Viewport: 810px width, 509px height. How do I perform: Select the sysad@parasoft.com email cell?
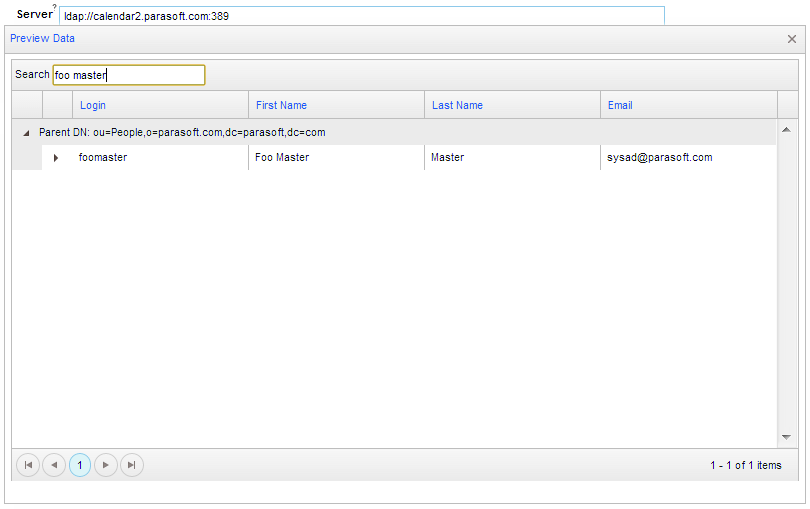[689, 158]
